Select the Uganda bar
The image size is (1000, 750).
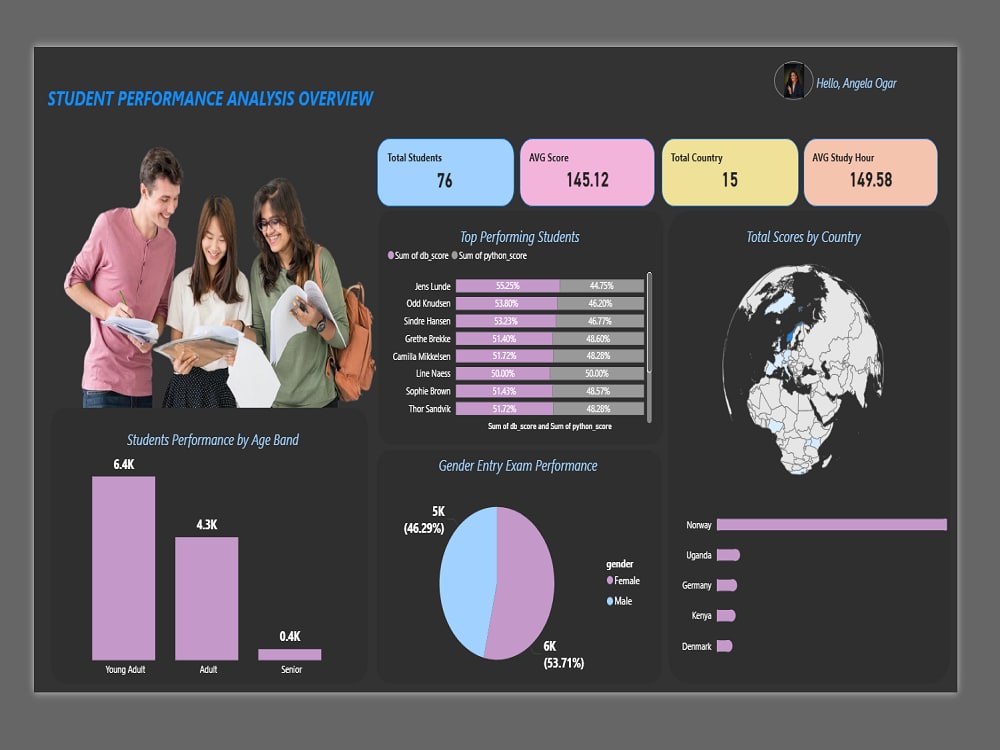pyautogui.click(x=728, y=555)
